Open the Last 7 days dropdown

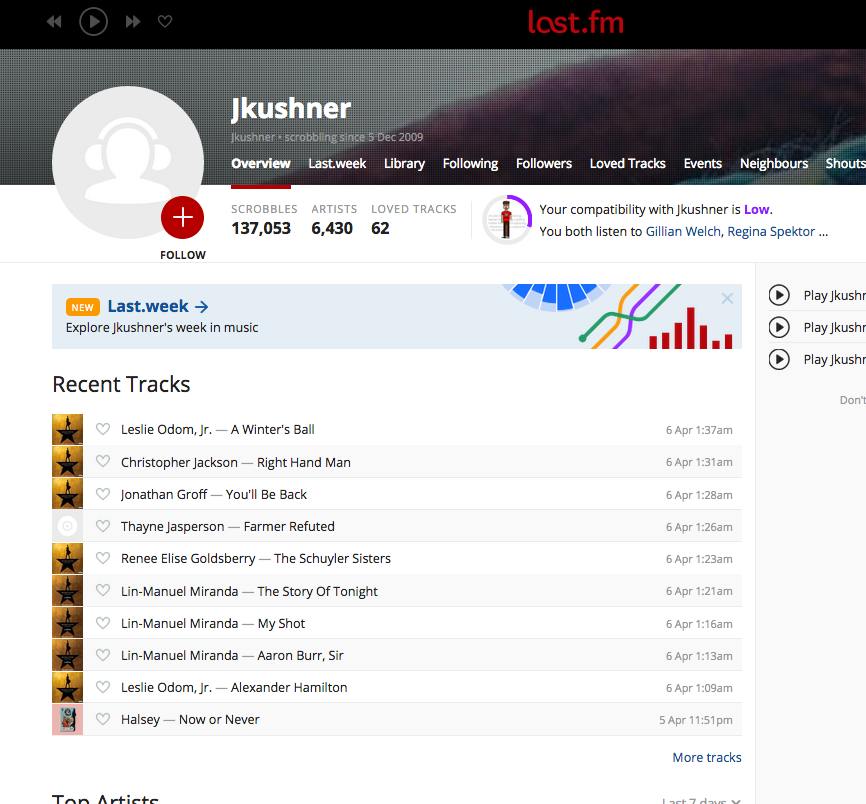[x=700, y=799]
